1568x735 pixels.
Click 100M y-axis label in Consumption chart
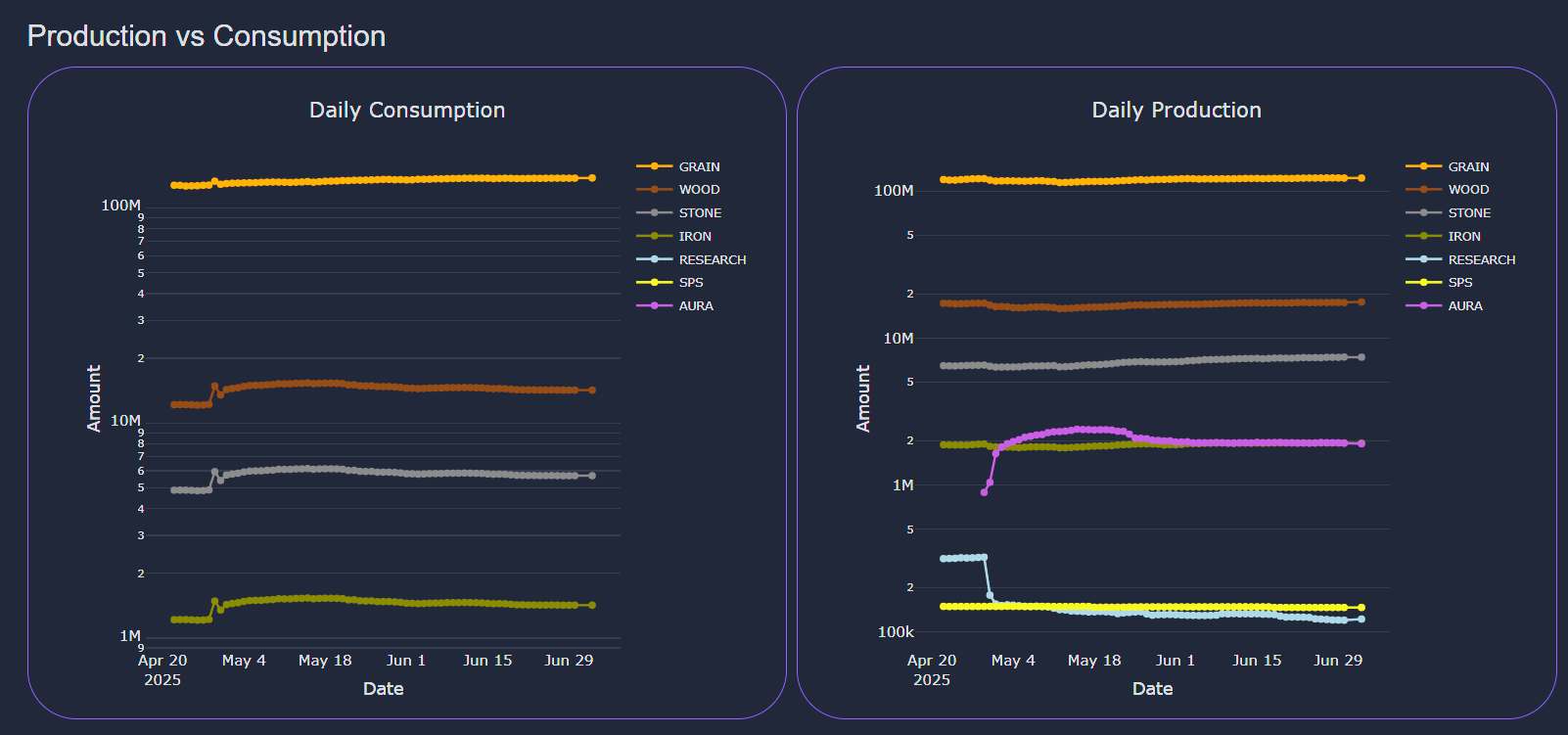(120, 206)
